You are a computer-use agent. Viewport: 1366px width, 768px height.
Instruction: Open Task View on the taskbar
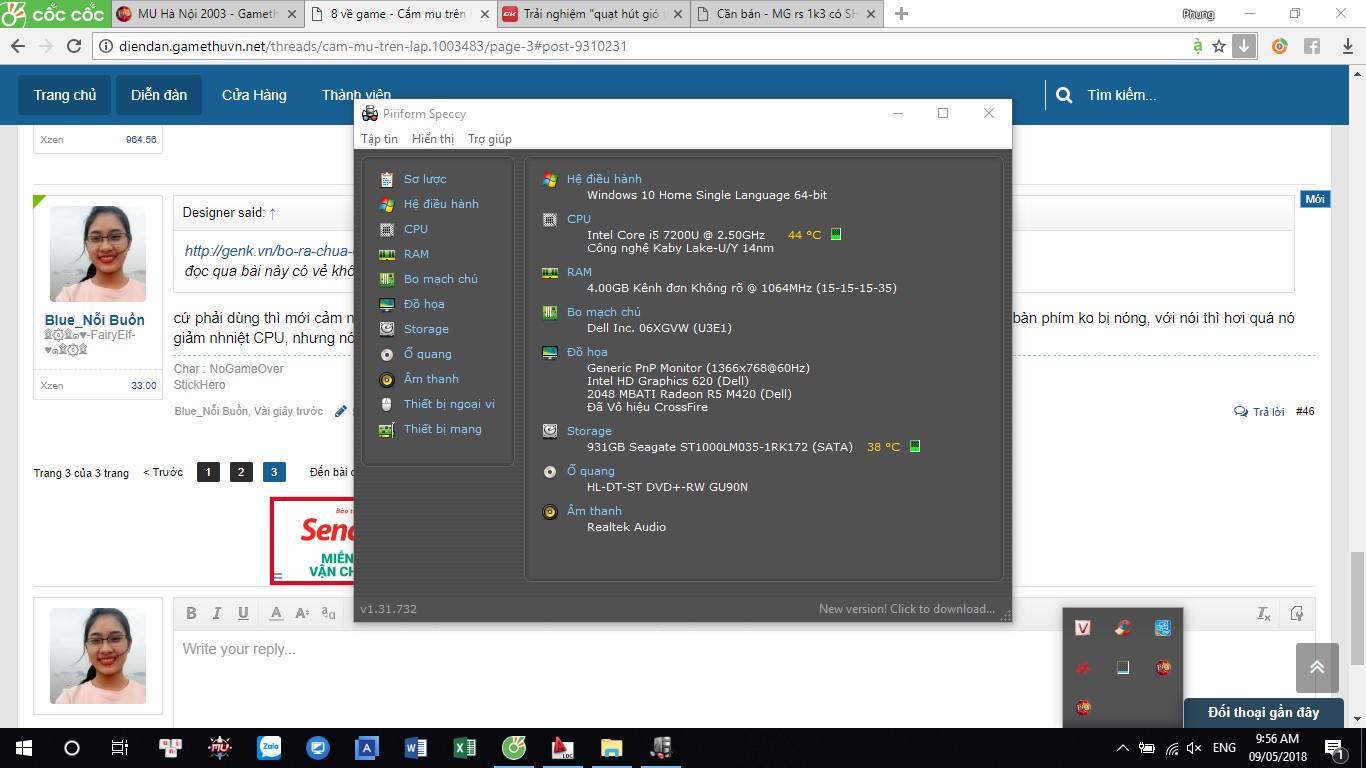119,747
